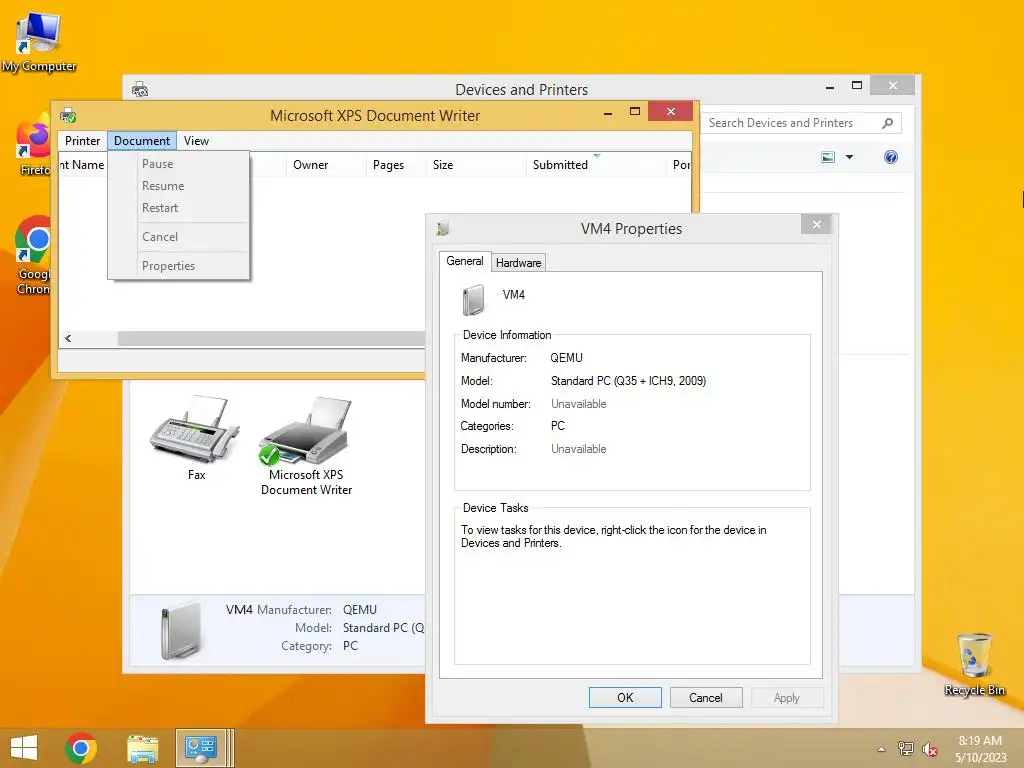Click the print queue window title icon

68,116
